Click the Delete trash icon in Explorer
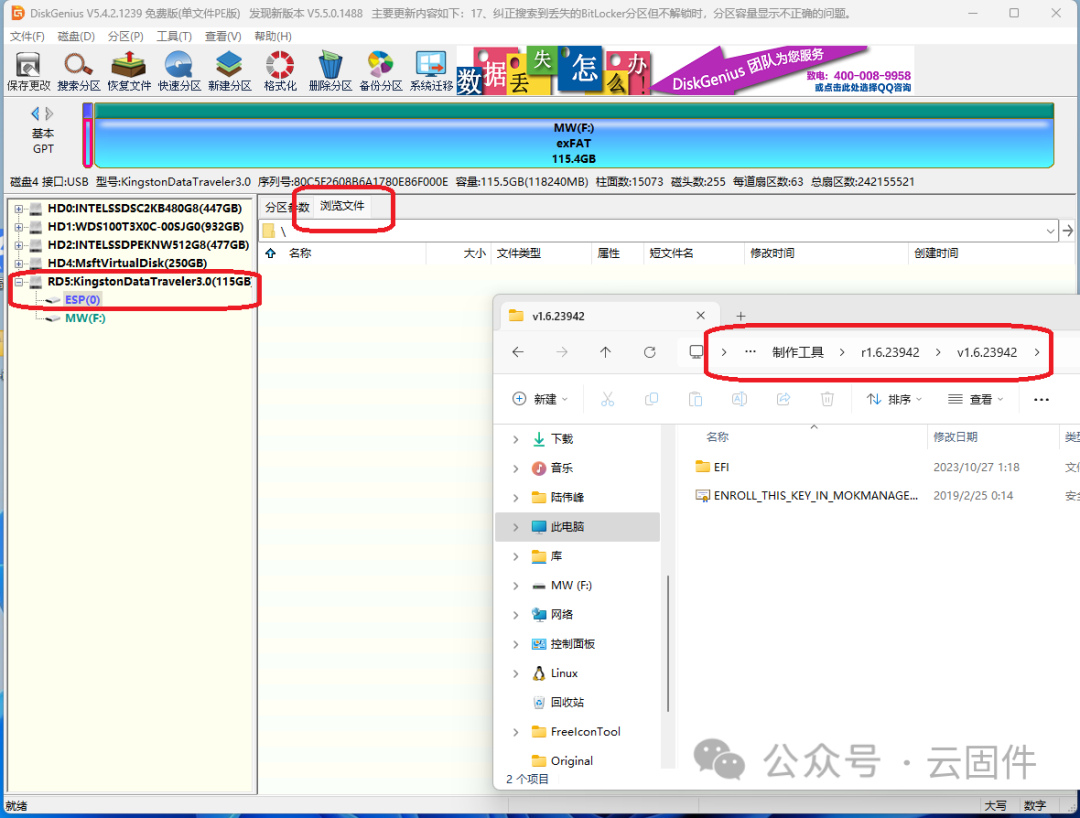 [x=827, y=399]
